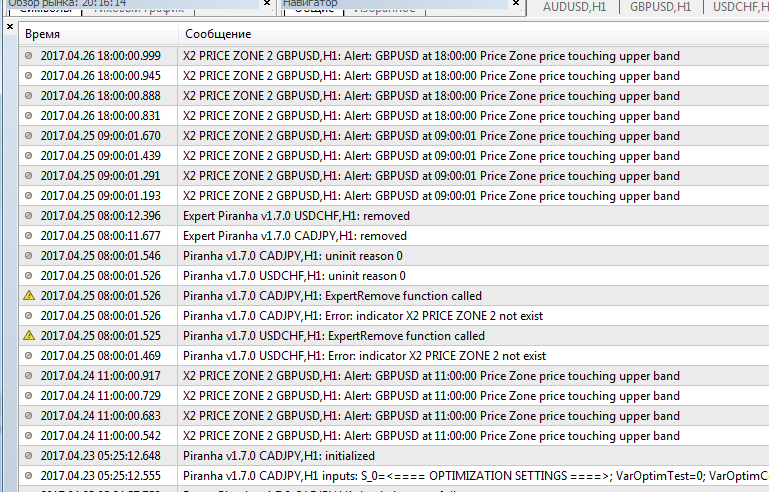Select 'Piranha v1.7.0 CADJPY,H1: uninit reason 0' message
This screenshot has width=769, height=492.
394,256
